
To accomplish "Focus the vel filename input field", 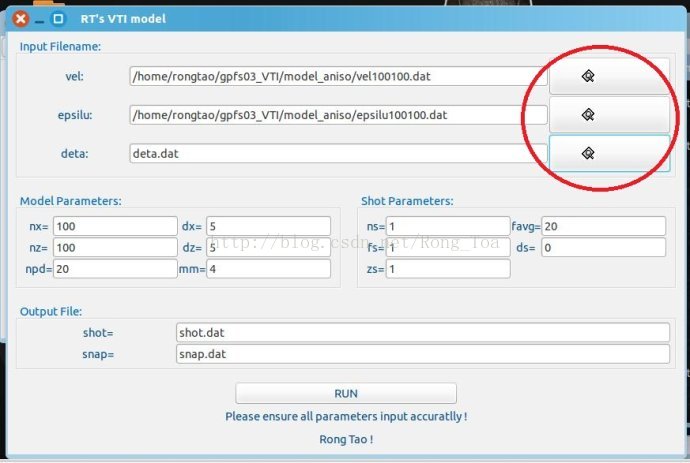I will click(x=338, y=76).
